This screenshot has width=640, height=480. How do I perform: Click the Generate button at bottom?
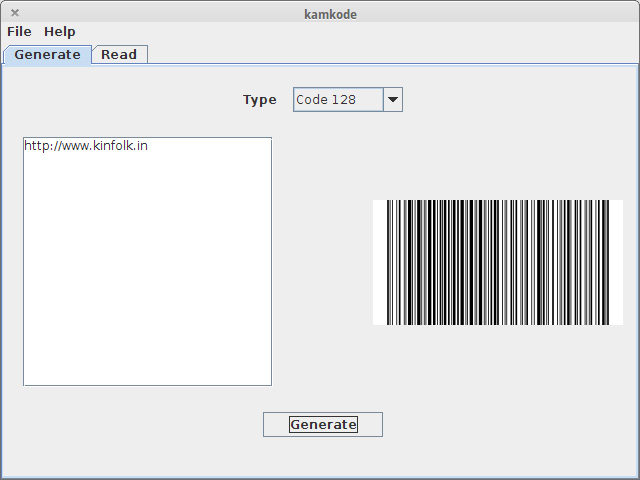click(323, 424)
